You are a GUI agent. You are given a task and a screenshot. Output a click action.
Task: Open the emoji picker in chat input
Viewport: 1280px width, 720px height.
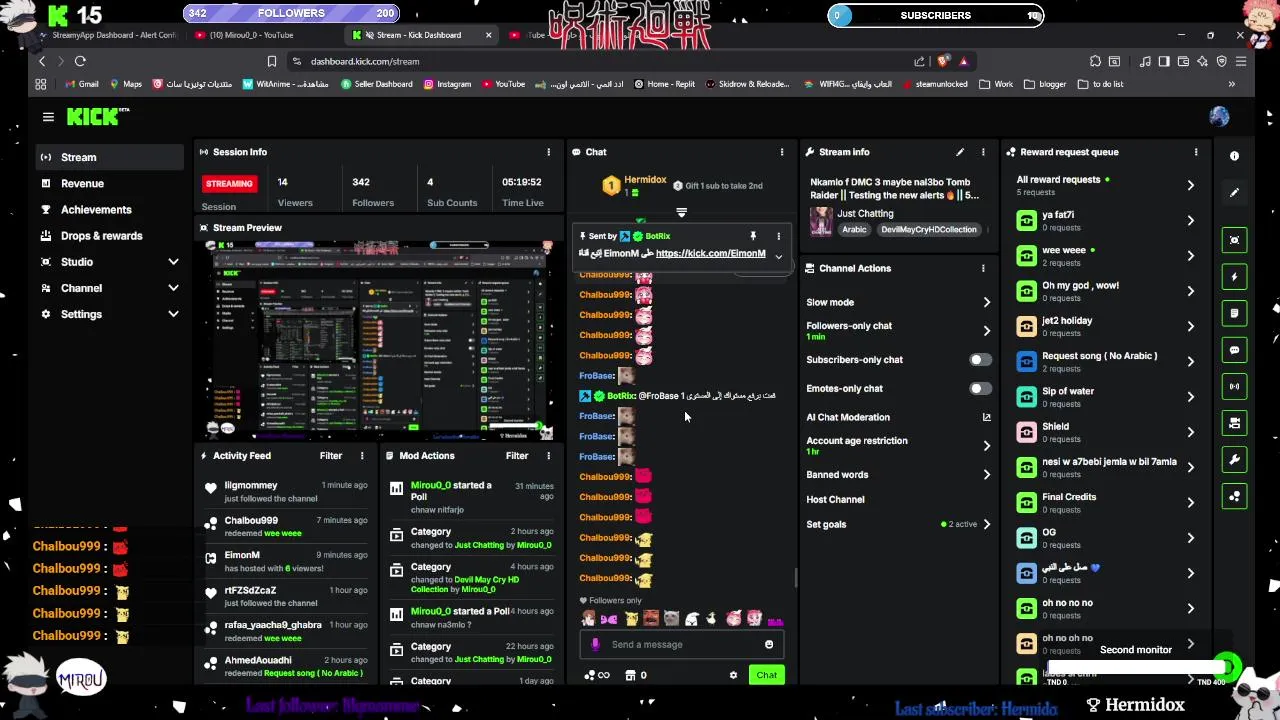pos(769,645)
